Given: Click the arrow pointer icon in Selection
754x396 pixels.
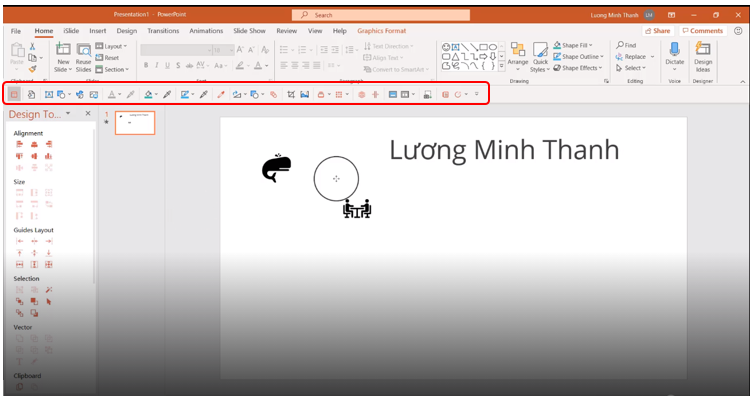Looking at the screenshot, I should [49, 302].
